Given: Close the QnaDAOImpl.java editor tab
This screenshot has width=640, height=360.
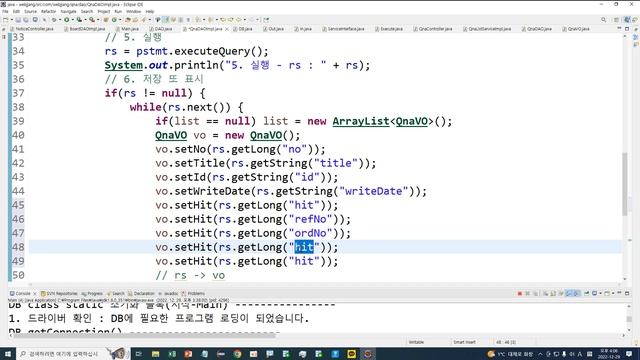Looking at the screenshot, I should click(x=227, y=29).
